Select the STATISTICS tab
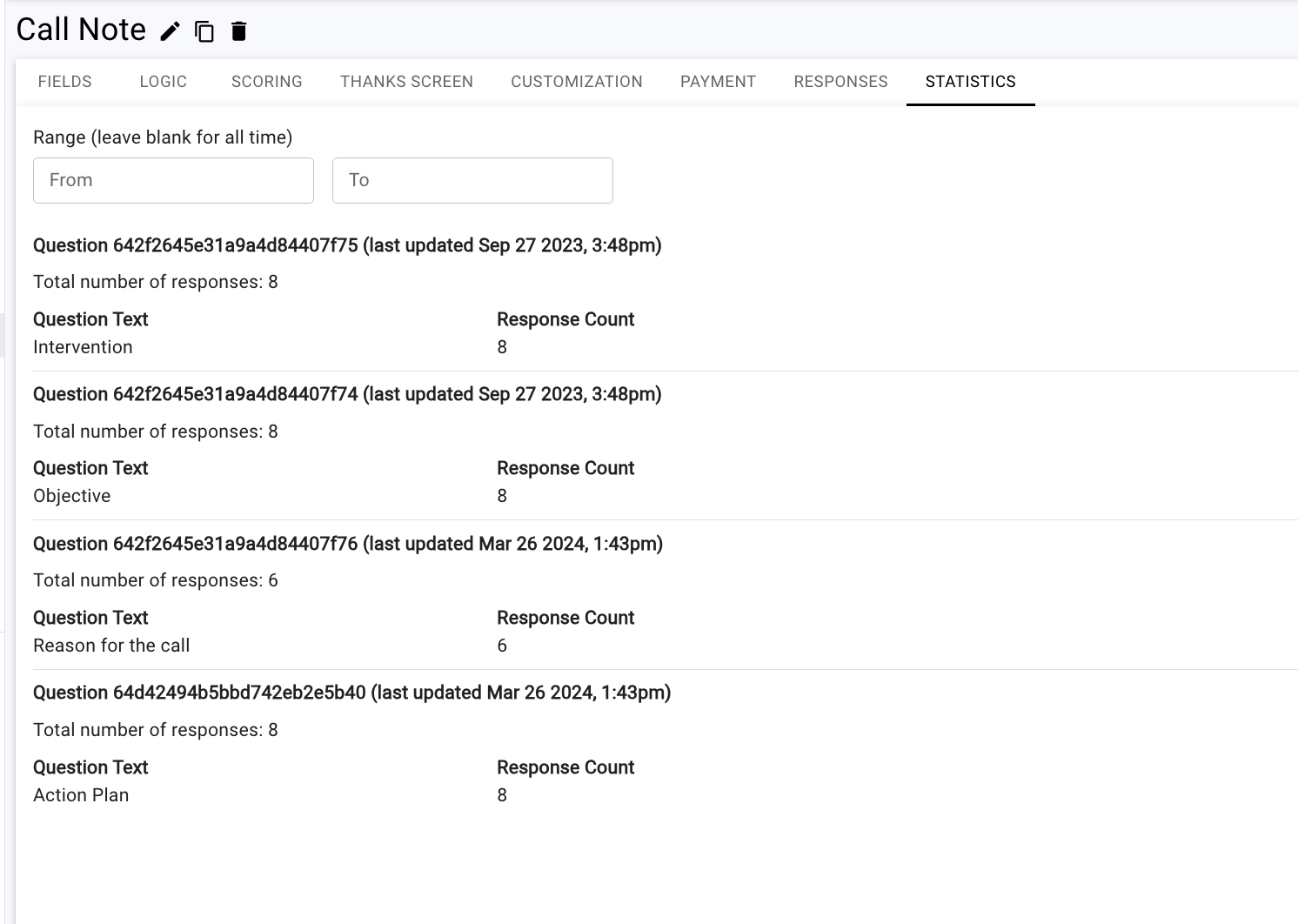 point(970,81)
